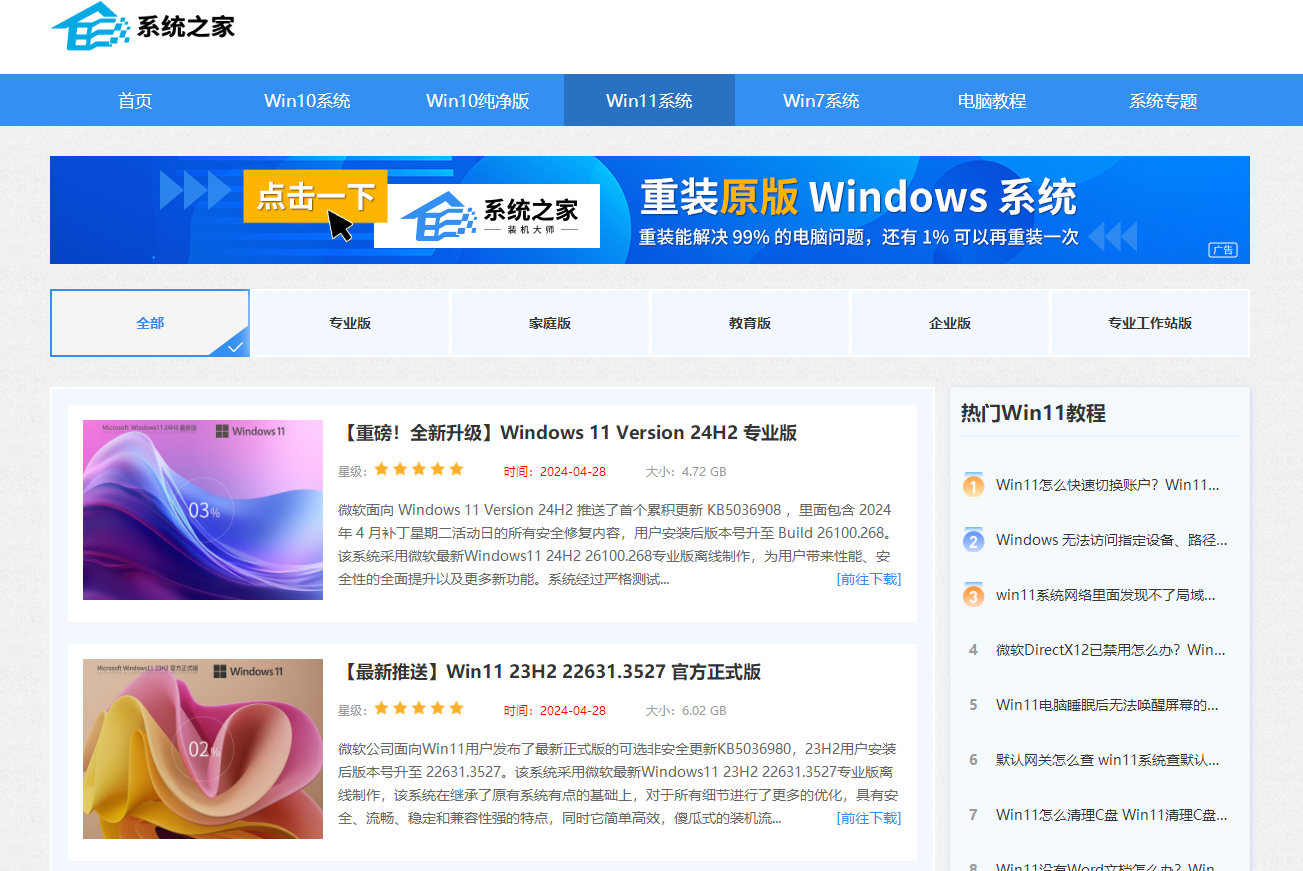Click the 热门Win11教程 heading
The height and width of the screenshot is (871, 1303).
(x=1033, y=413)
